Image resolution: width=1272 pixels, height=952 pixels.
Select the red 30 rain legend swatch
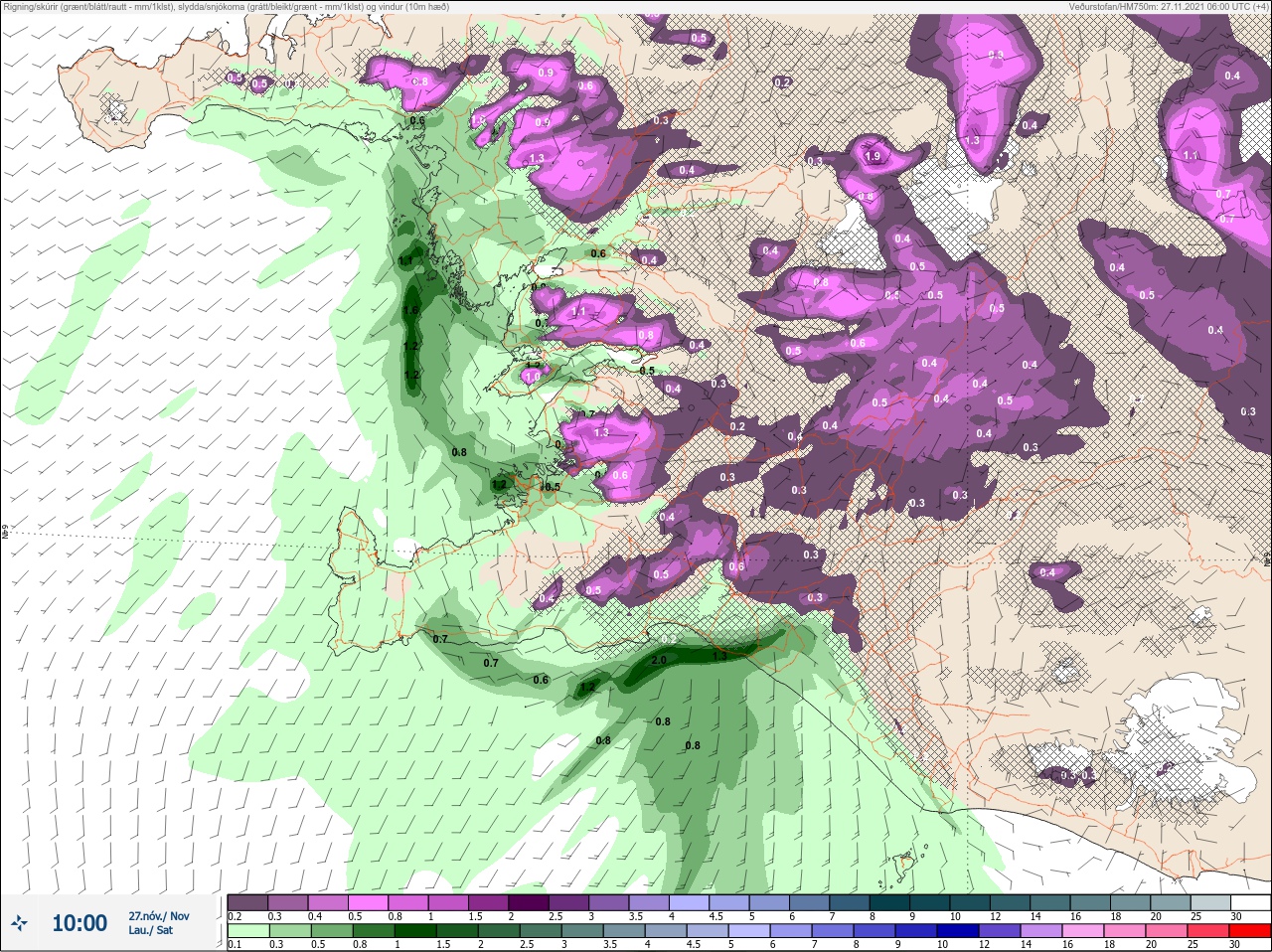coord(1249,931)
